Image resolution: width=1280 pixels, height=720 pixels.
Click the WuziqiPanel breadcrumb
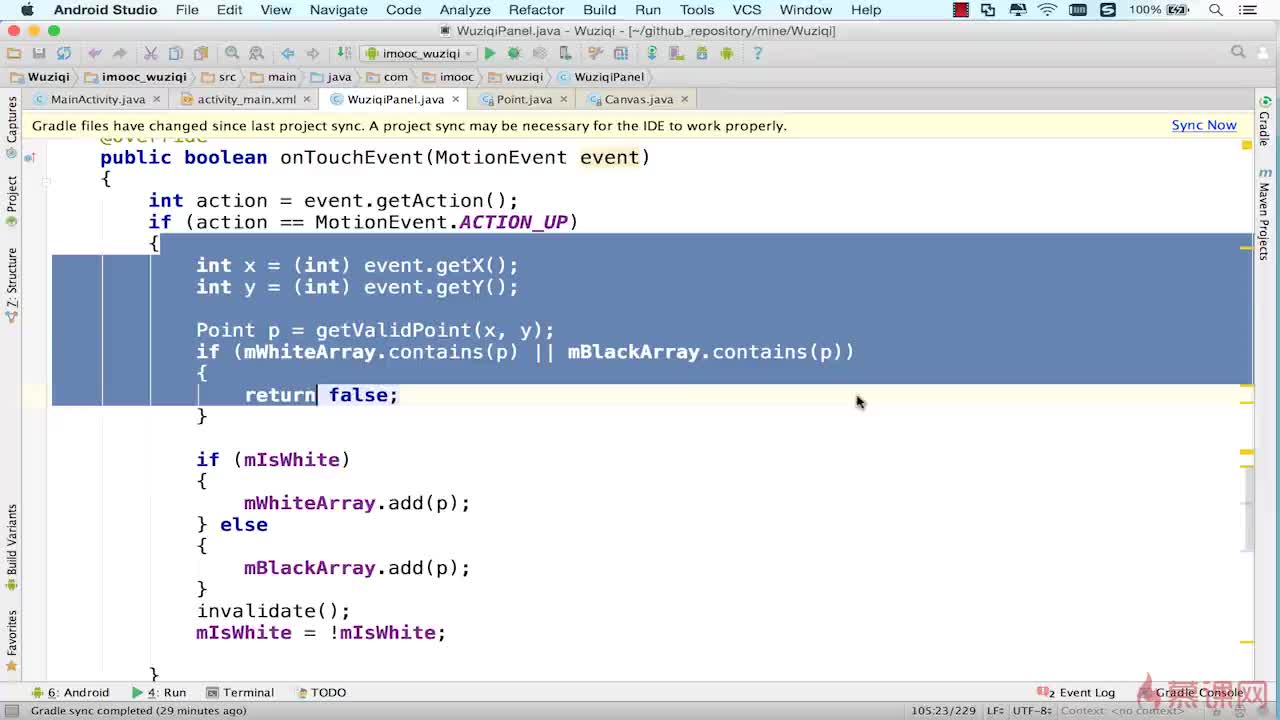pos(601,76)
